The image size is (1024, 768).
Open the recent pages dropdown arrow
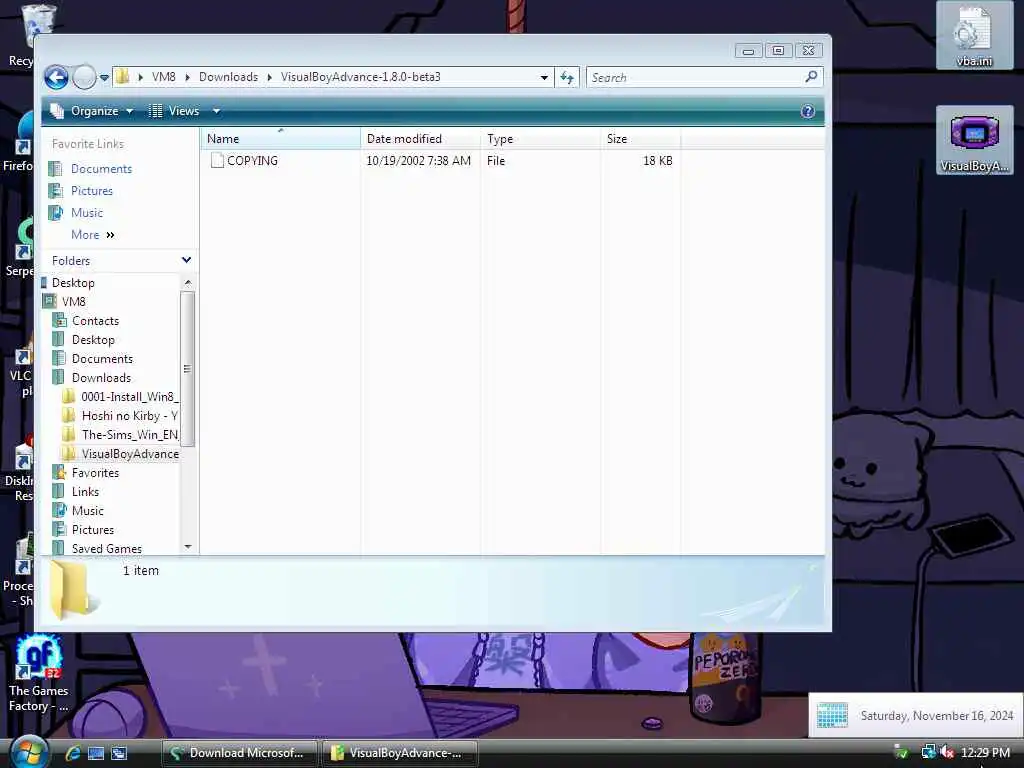104,78
